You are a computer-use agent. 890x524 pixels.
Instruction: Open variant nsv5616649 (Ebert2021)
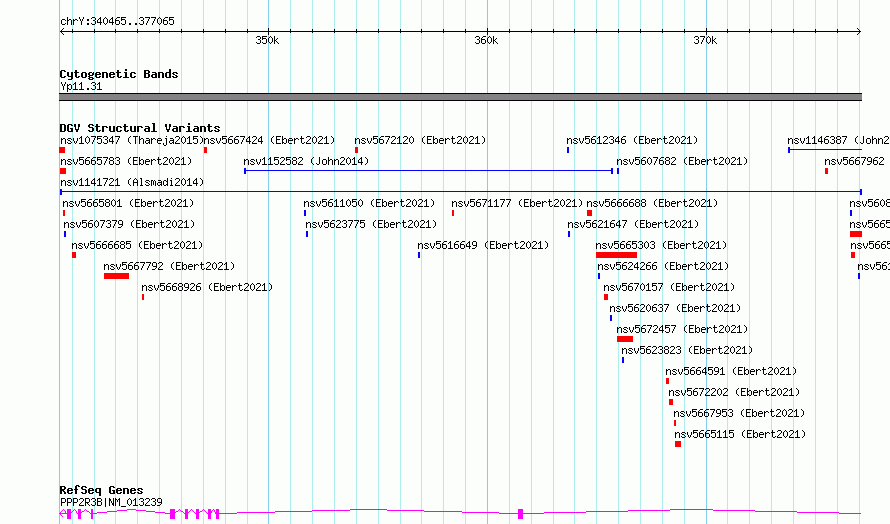pos(484,245)
